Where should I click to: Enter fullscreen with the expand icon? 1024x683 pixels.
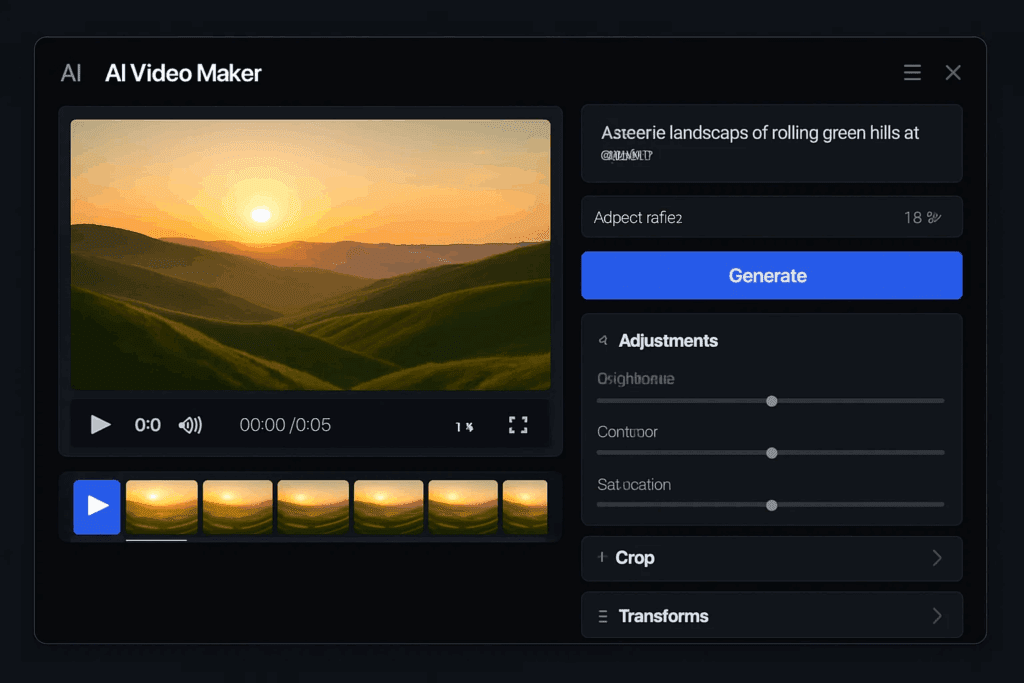point(518,424)
